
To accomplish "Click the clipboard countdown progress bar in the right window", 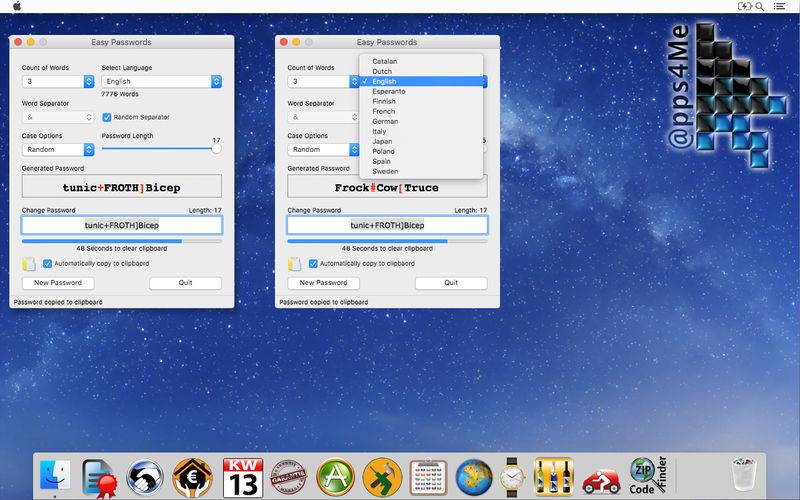I will [387, 241].
